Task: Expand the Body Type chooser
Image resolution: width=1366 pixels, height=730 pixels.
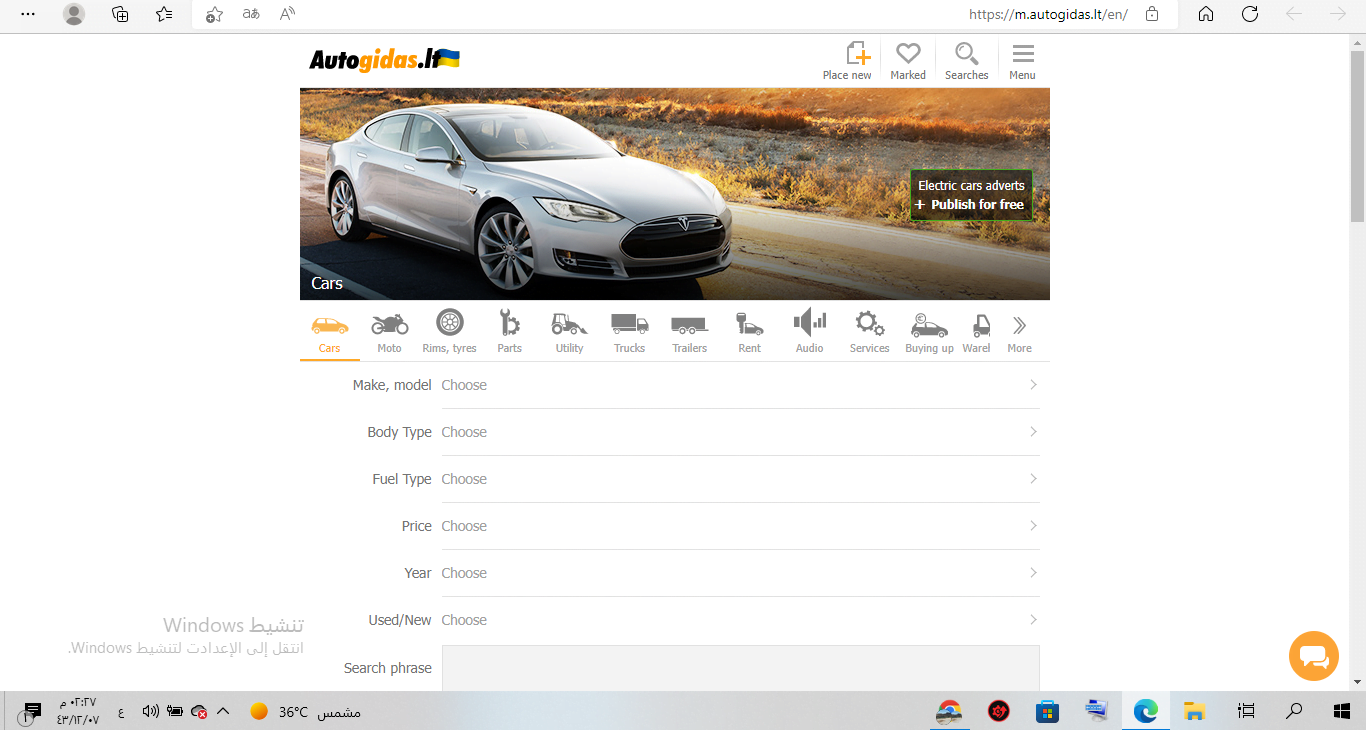Action: pos(740,432)
